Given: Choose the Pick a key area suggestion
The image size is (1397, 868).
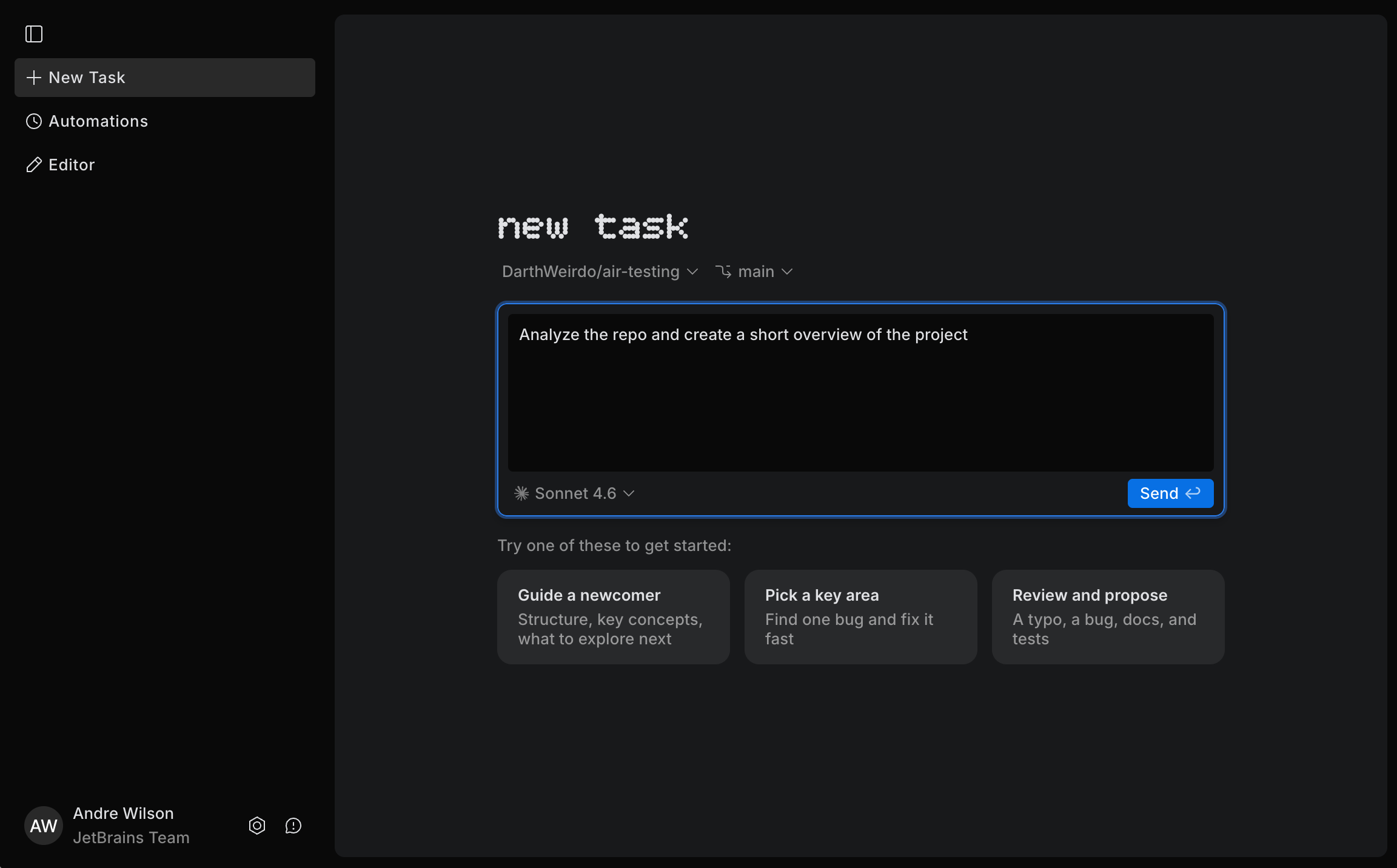Looking at the screenshot, I should (x=861, y=617).
